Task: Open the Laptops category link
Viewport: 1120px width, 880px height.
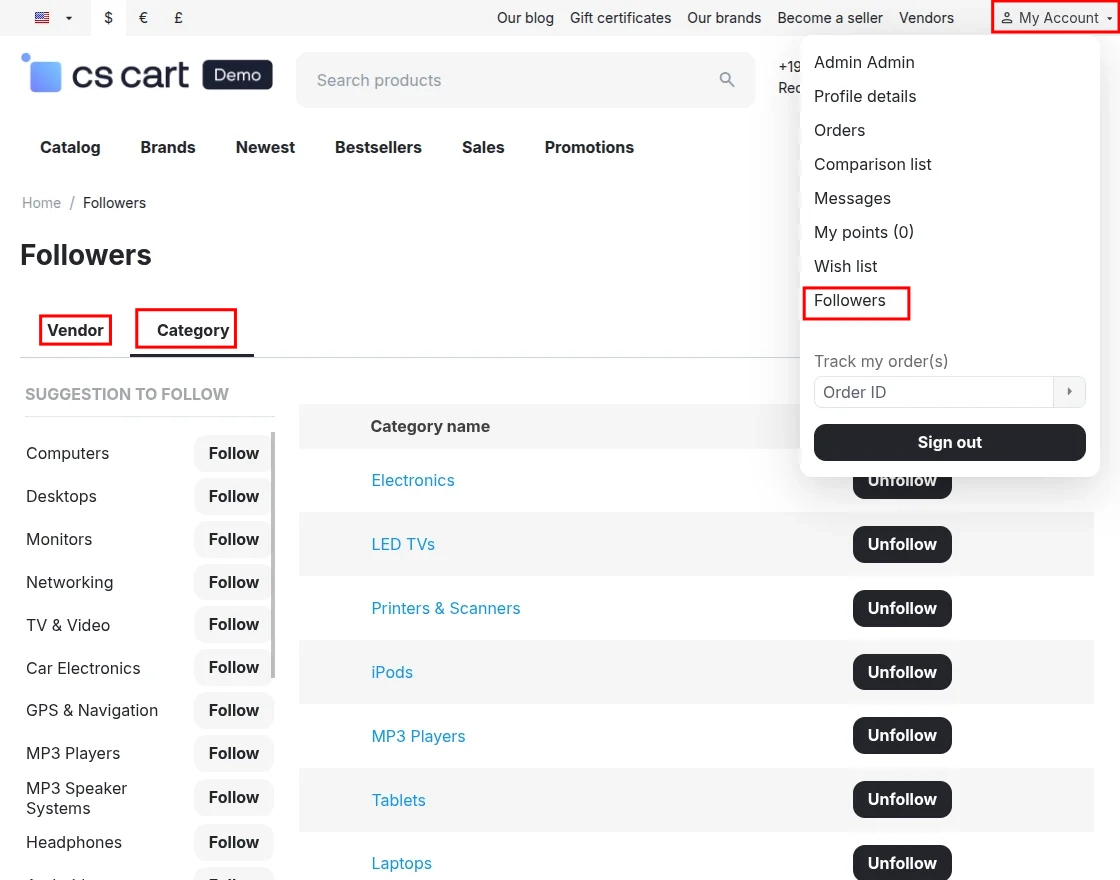Action: tap(401, 864)
